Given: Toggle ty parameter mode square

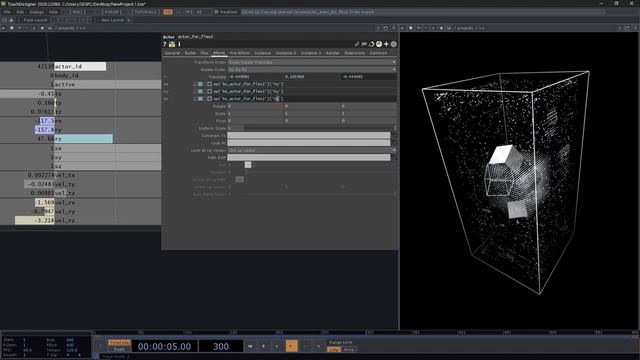Looking at the screenshot, I should click(200, 91).
